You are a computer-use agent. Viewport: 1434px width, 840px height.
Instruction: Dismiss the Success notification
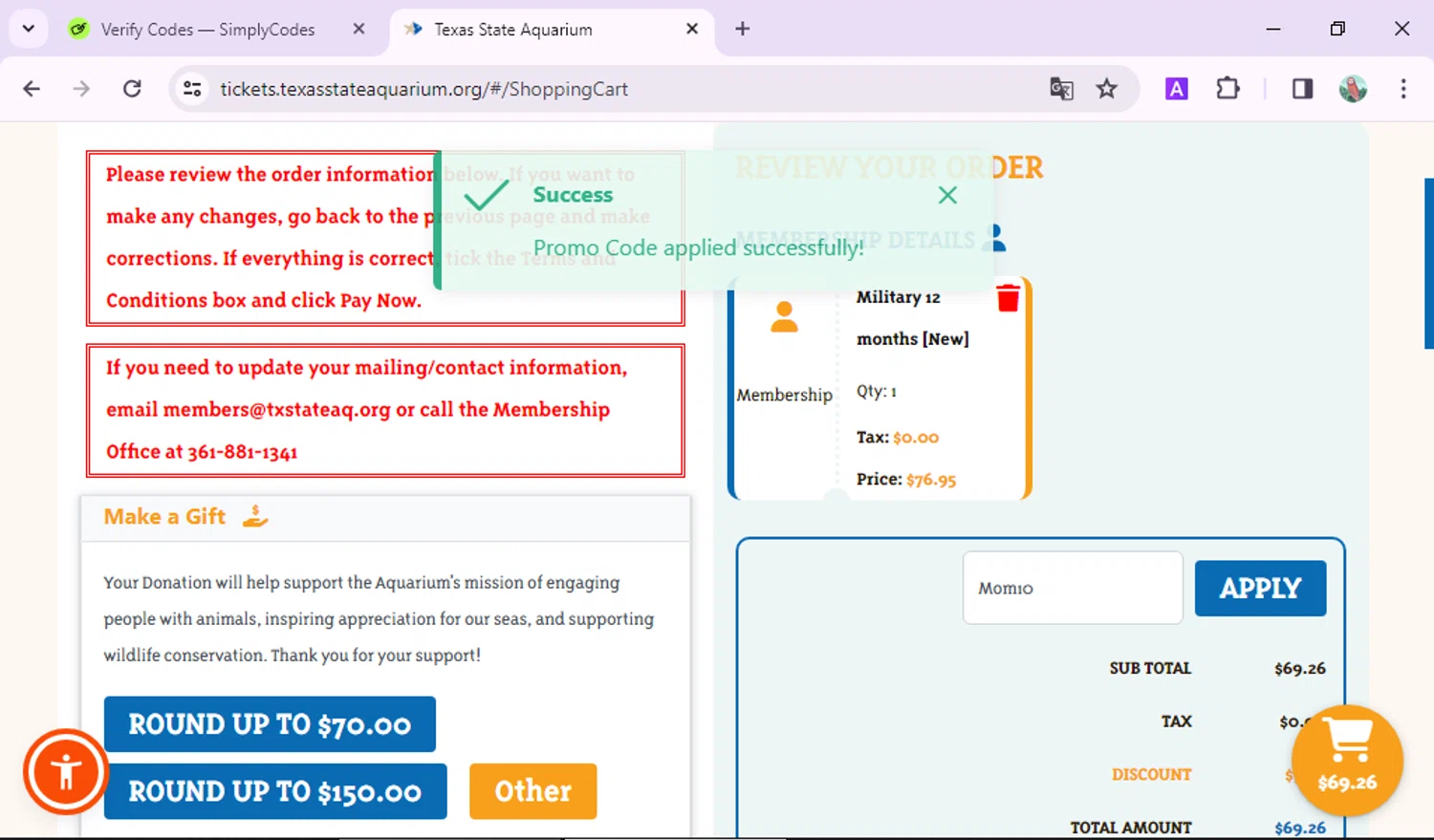pos(947,195)
